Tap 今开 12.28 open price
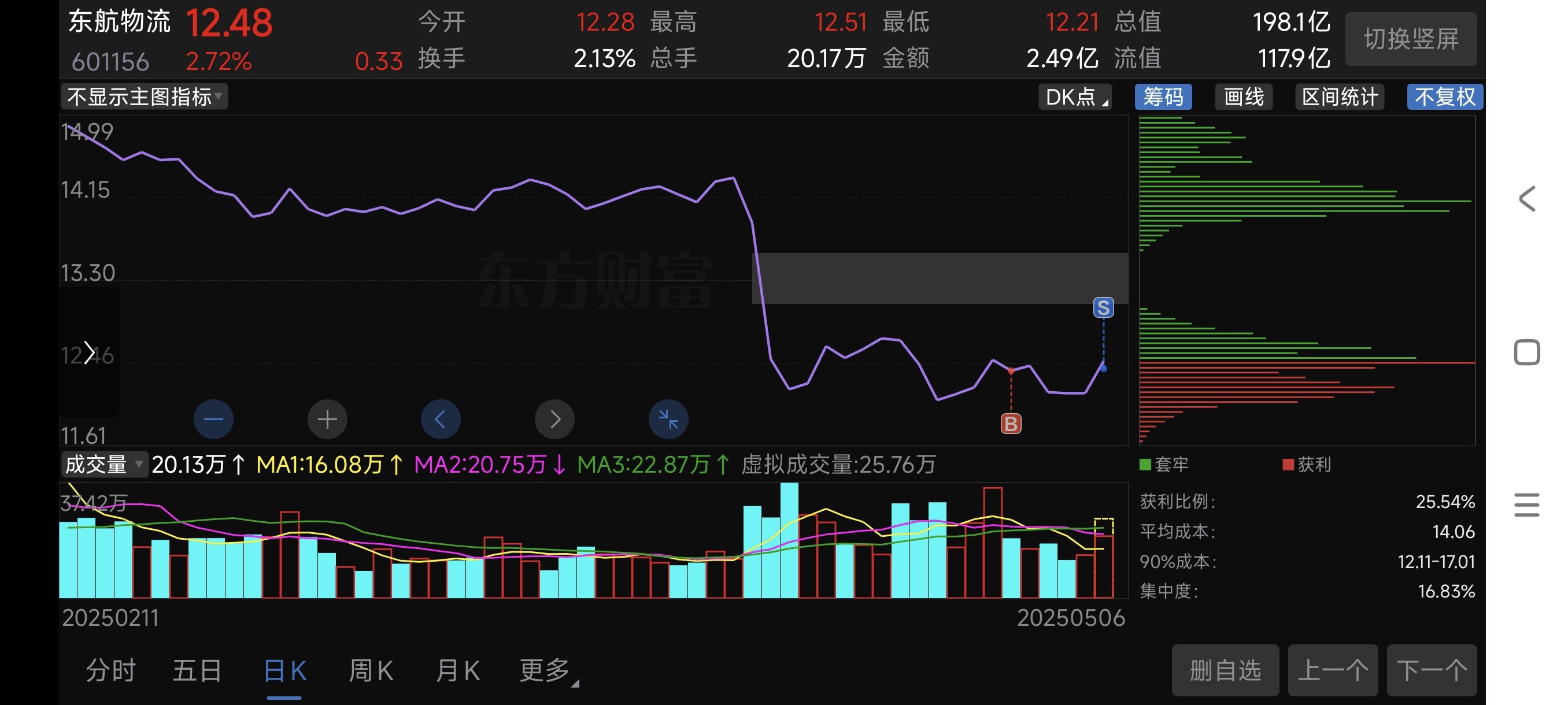This screenshot has height=705, width=1568. 605,23
